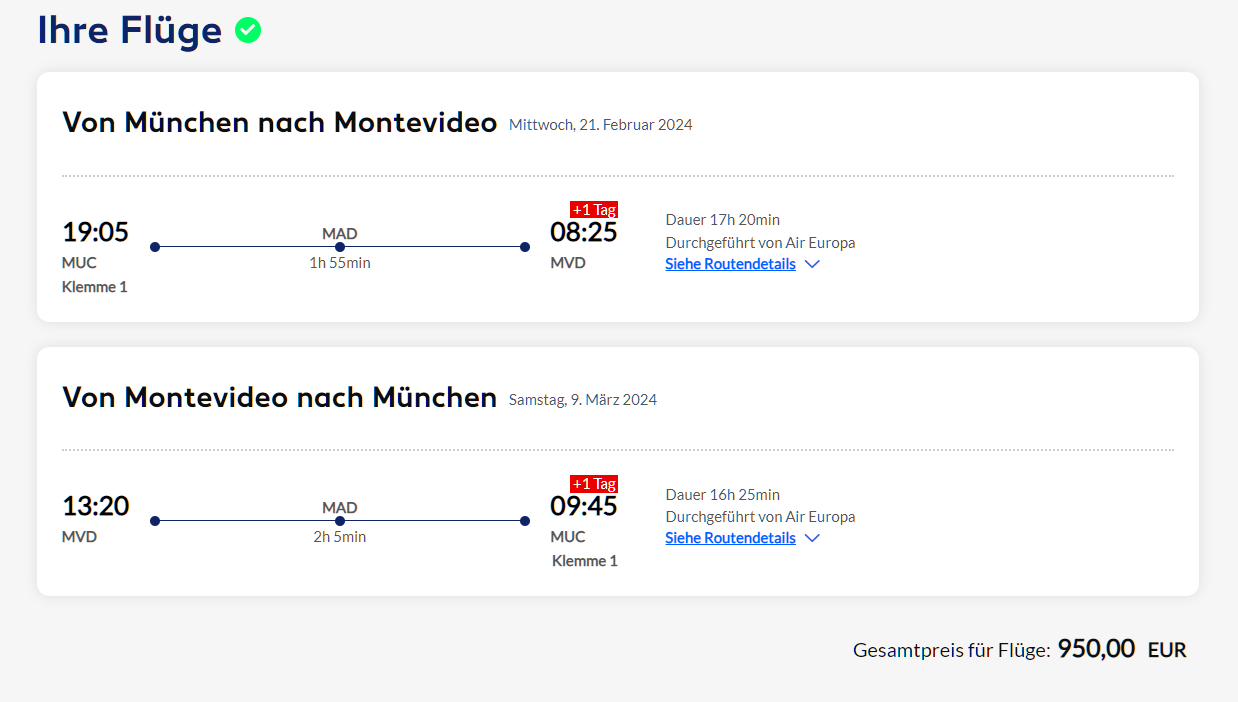Click the total price 950,00 EUR
The image size is (1238, 702).
coord(1121,649)
